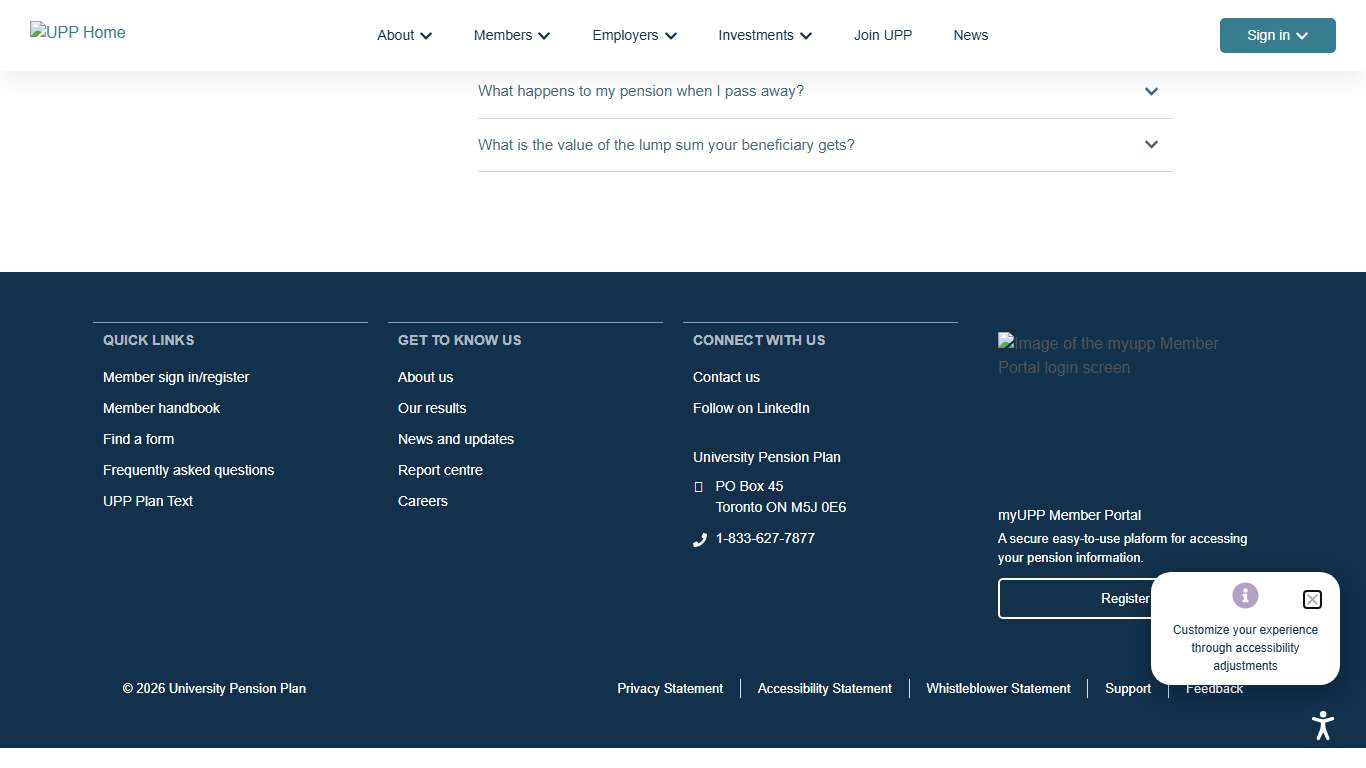
Task: Open the About dropdown menu
Action: [x=404, y=35]
